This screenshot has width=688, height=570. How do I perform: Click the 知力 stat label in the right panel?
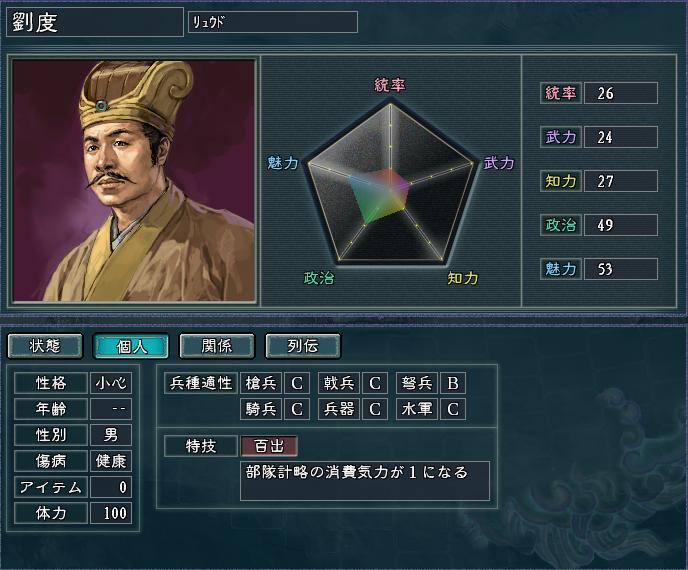point(561,181)
